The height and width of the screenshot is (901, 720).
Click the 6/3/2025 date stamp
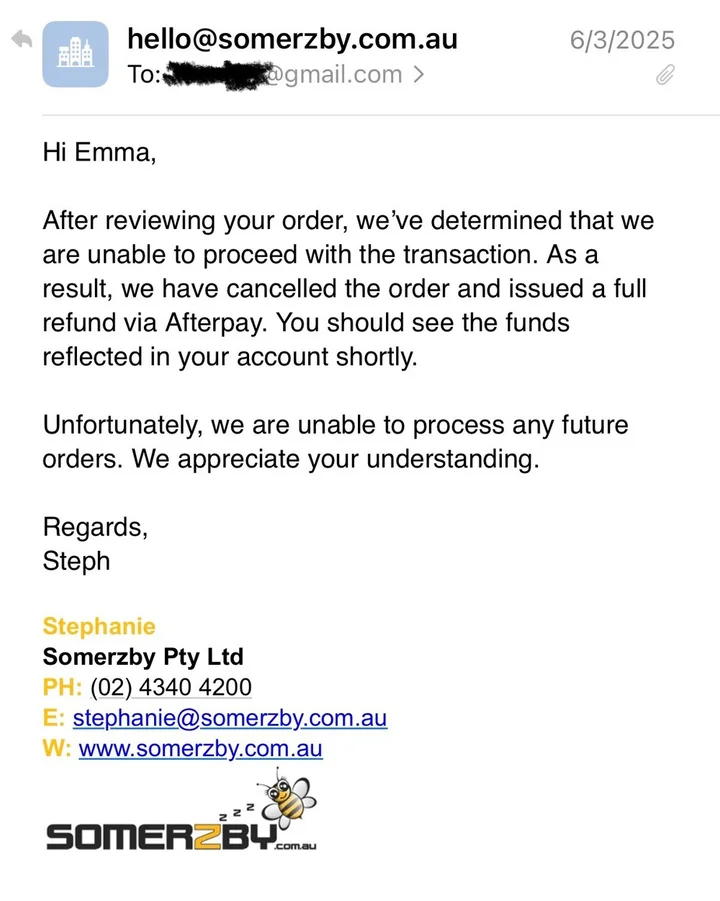(x=622, y=40)
